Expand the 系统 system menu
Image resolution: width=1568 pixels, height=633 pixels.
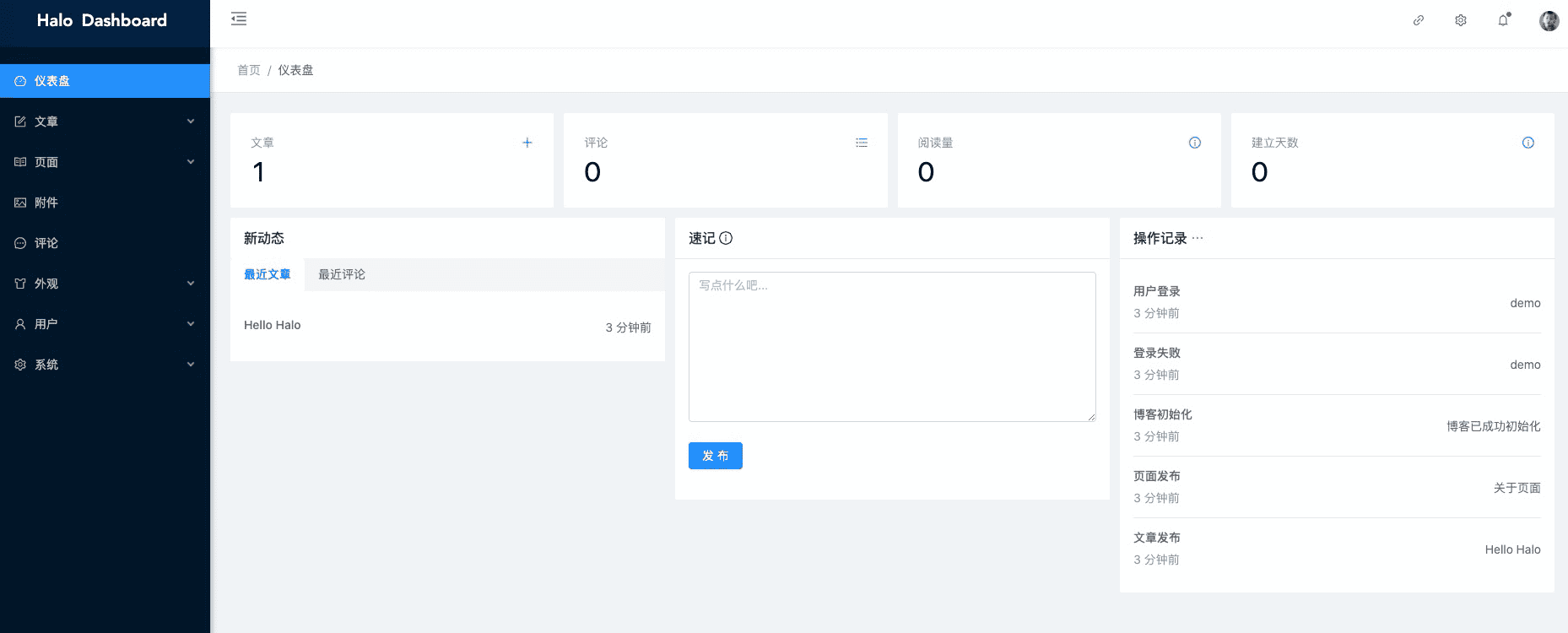[105, 365]
